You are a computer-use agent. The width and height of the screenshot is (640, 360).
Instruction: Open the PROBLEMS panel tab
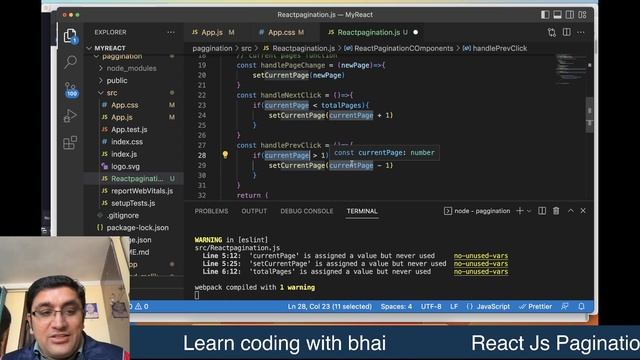tap(211, 211)
